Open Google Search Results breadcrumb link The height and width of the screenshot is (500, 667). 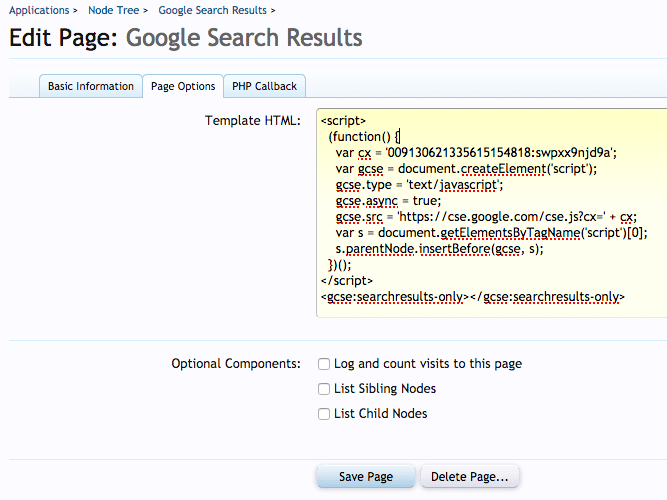[x=212, y=10]
